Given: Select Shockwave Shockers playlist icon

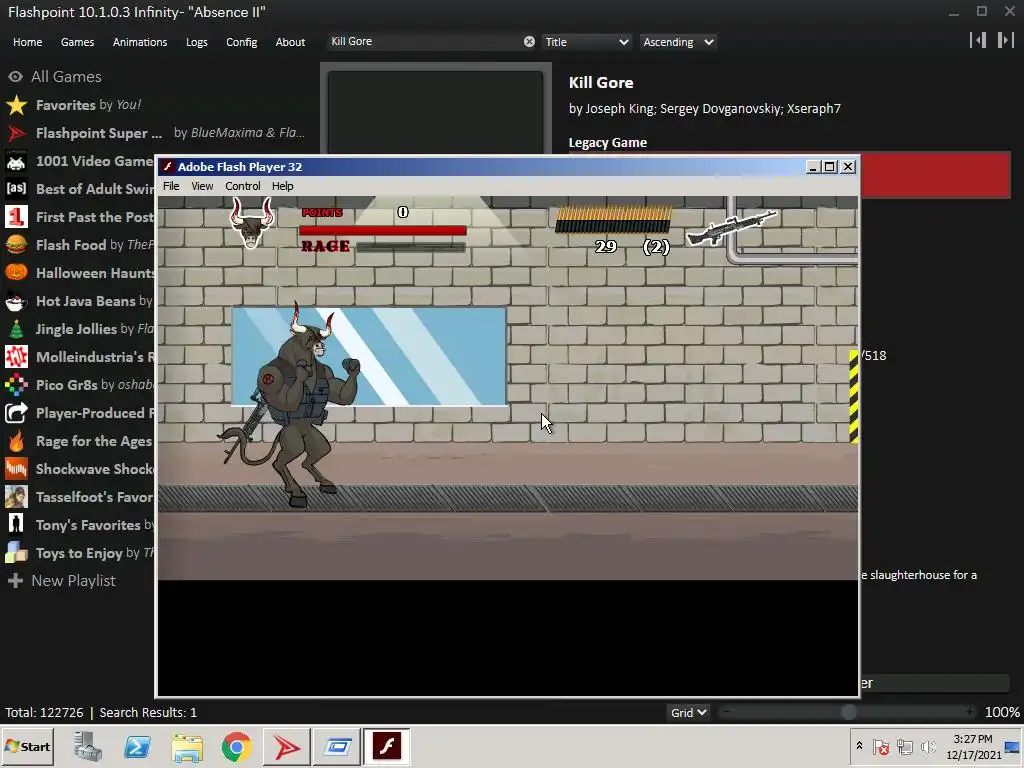Looking at the screenshot, I should pos(16,469).
